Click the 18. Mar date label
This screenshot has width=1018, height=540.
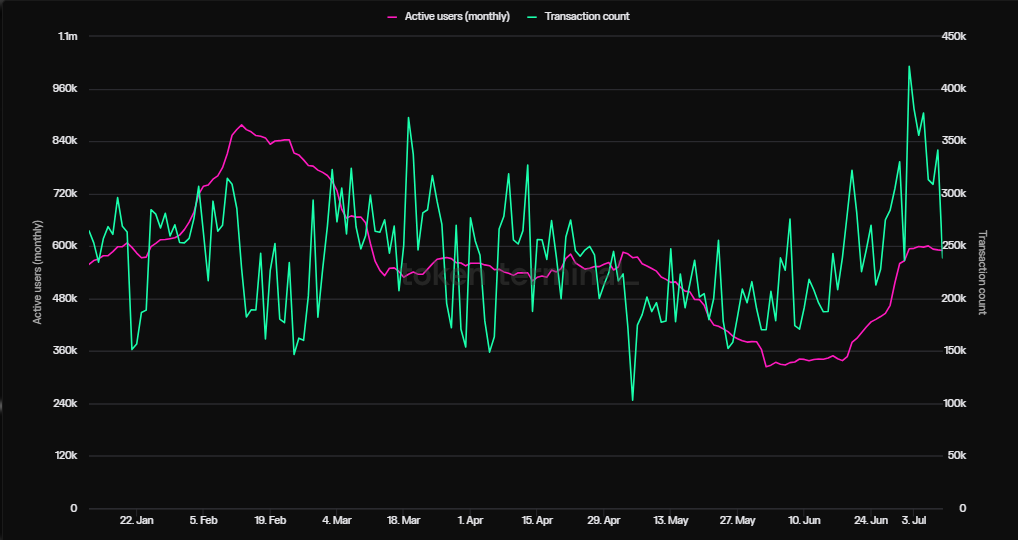[403, 521]
